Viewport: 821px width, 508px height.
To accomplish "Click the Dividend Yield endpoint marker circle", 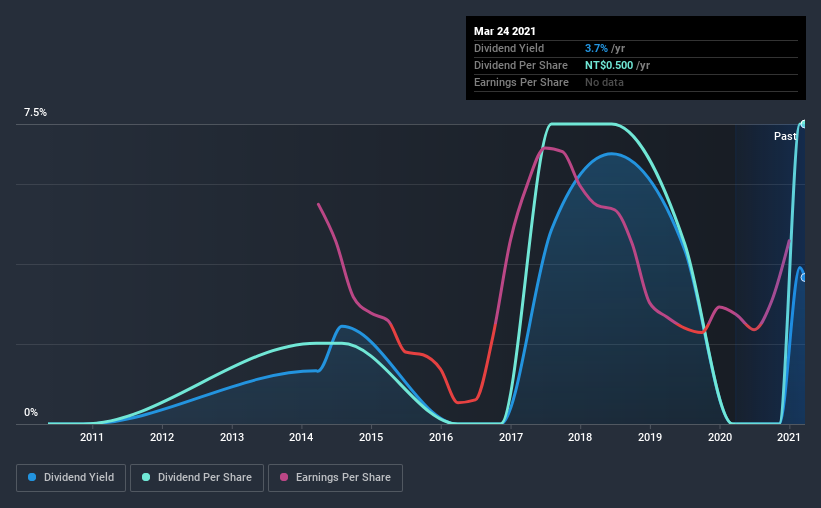I will pos(804,278).
